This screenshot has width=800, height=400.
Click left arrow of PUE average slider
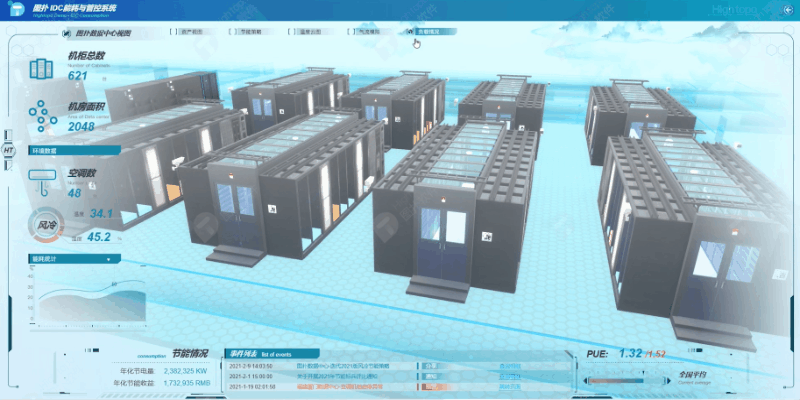(585, 381)
